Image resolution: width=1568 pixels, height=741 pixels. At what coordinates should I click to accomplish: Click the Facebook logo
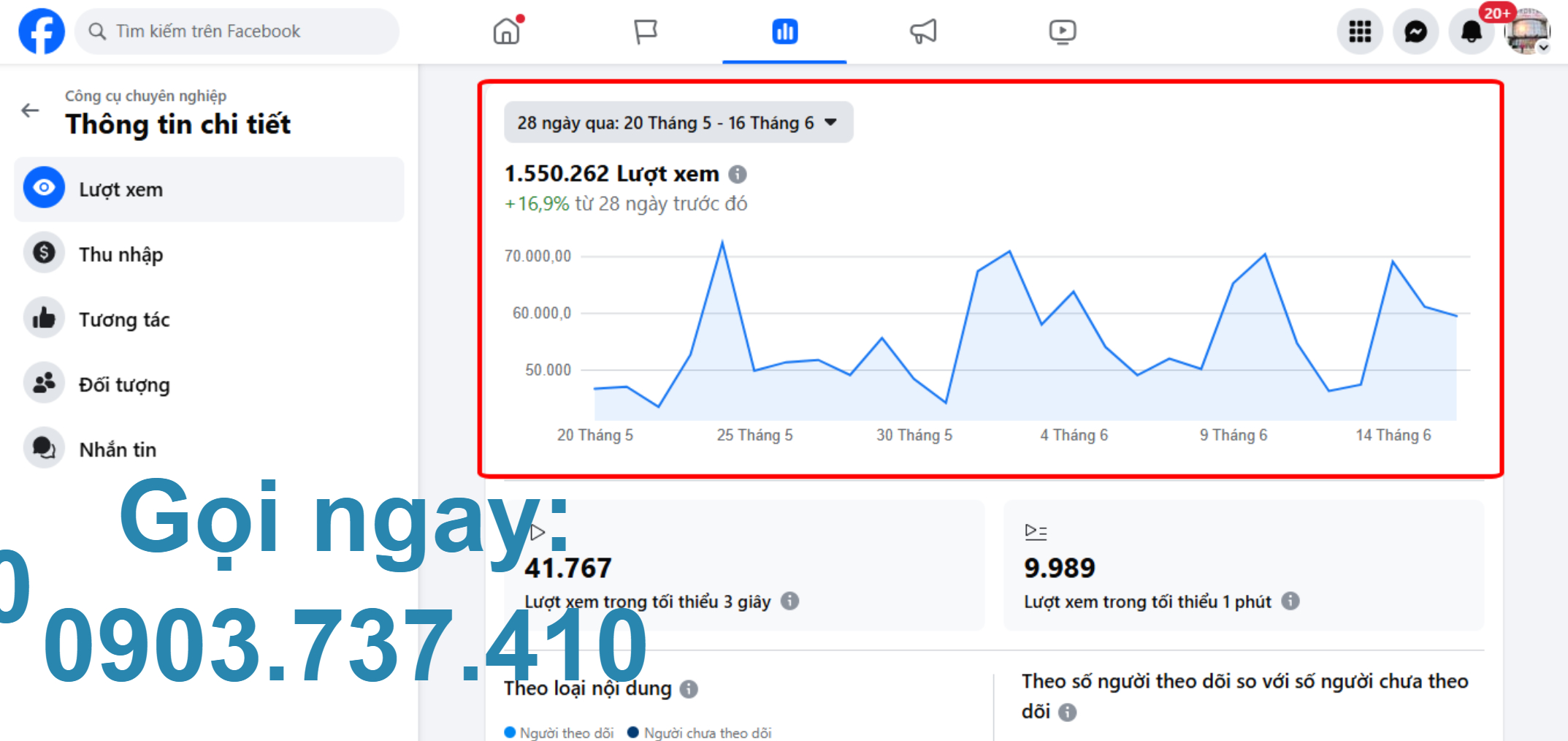[41, 31]
